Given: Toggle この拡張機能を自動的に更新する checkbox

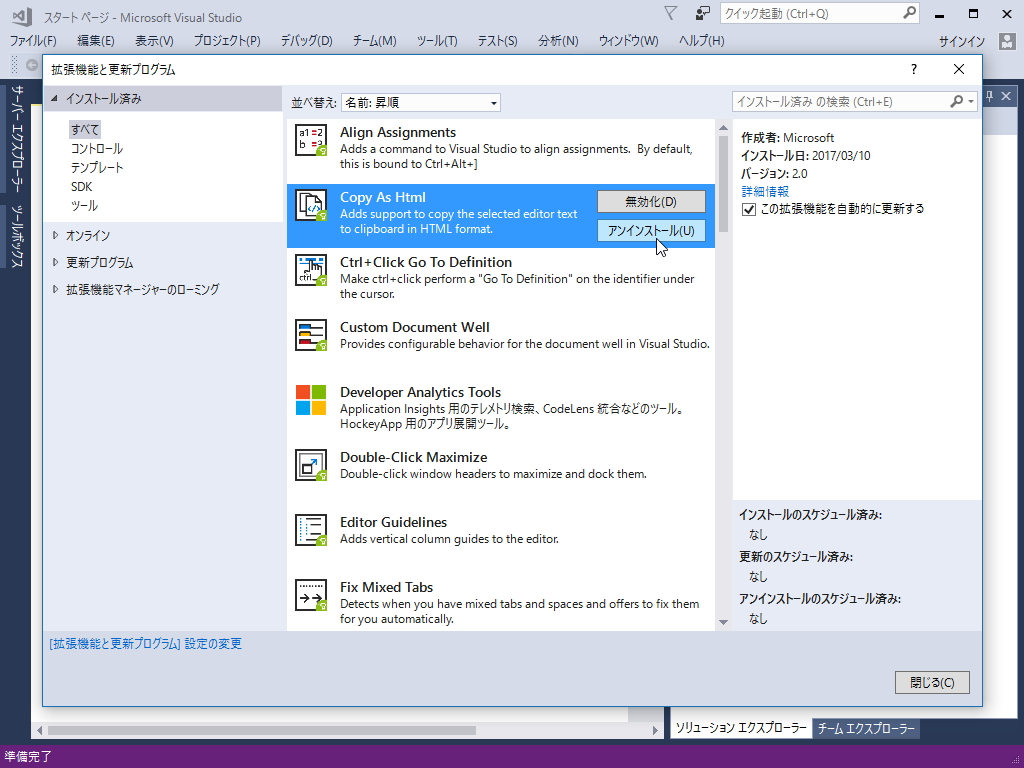Looking at the screenshot, I should pos(749,210).
